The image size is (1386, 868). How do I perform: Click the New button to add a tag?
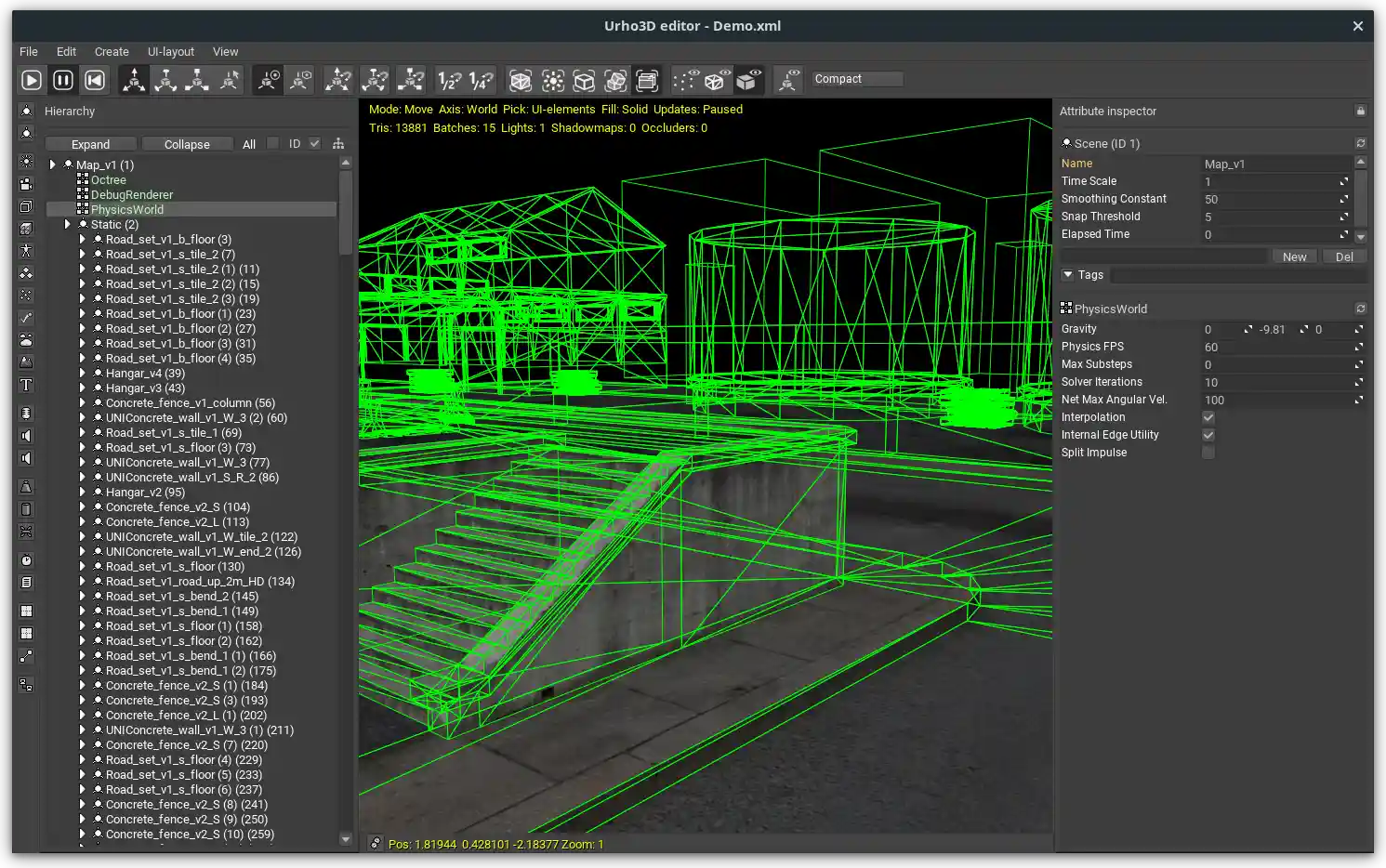(1294, 256)
